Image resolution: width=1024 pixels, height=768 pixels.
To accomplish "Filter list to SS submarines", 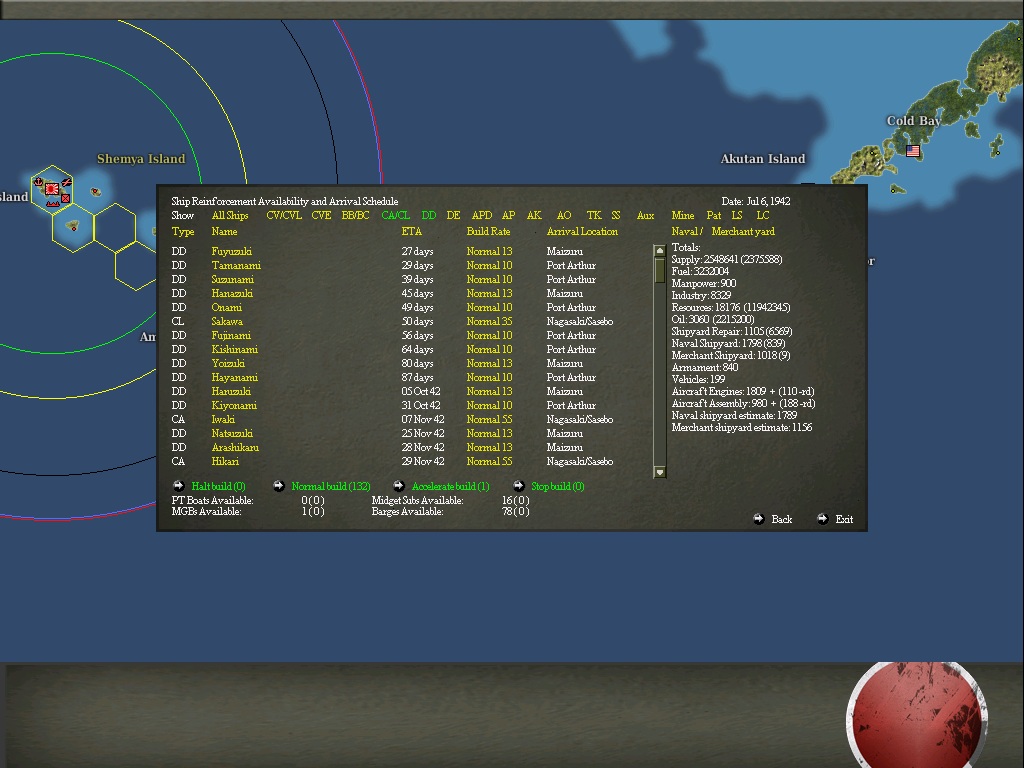I will click(616, 215).
